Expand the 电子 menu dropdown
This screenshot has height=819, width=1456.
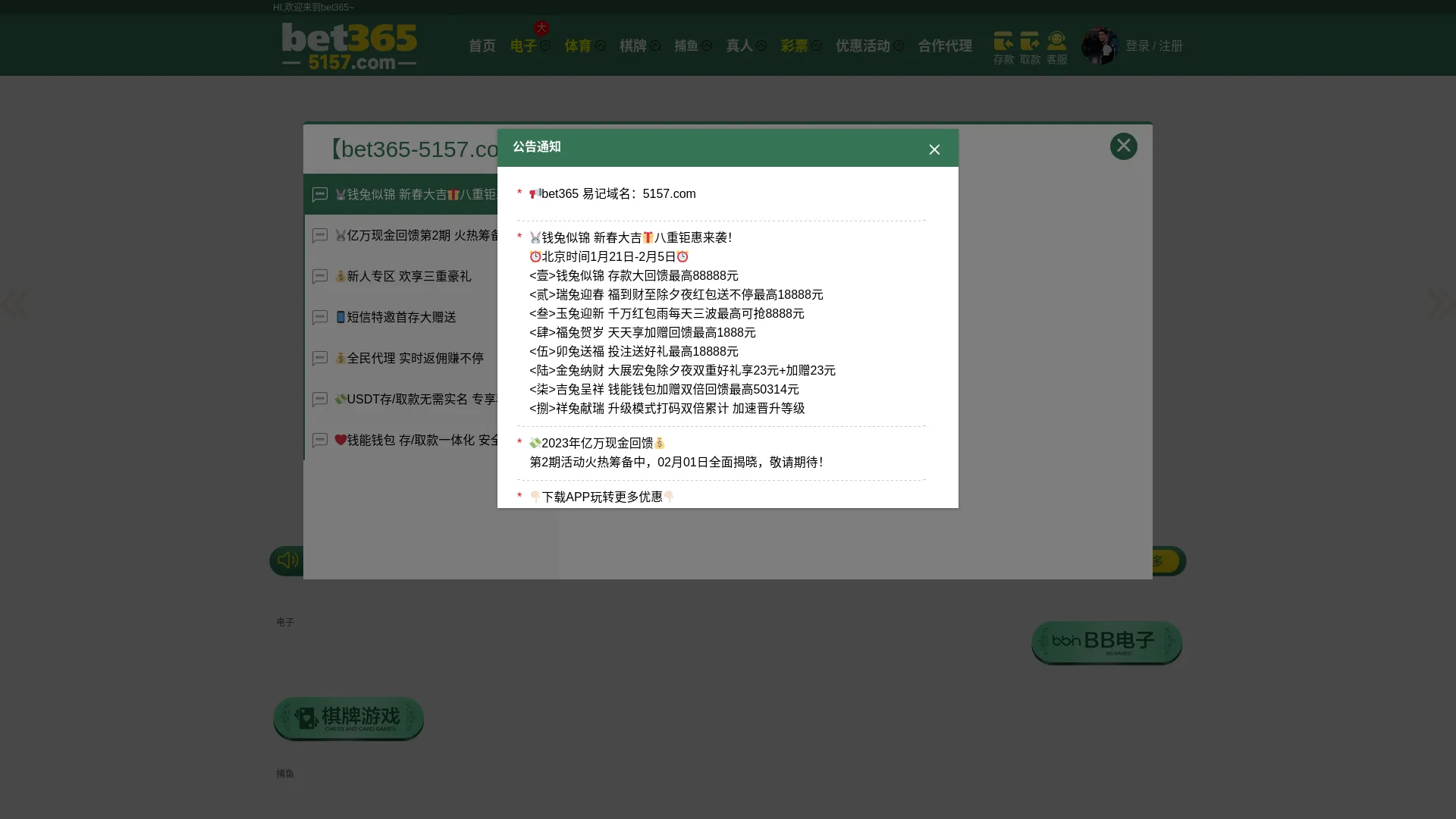coord(544,46)
